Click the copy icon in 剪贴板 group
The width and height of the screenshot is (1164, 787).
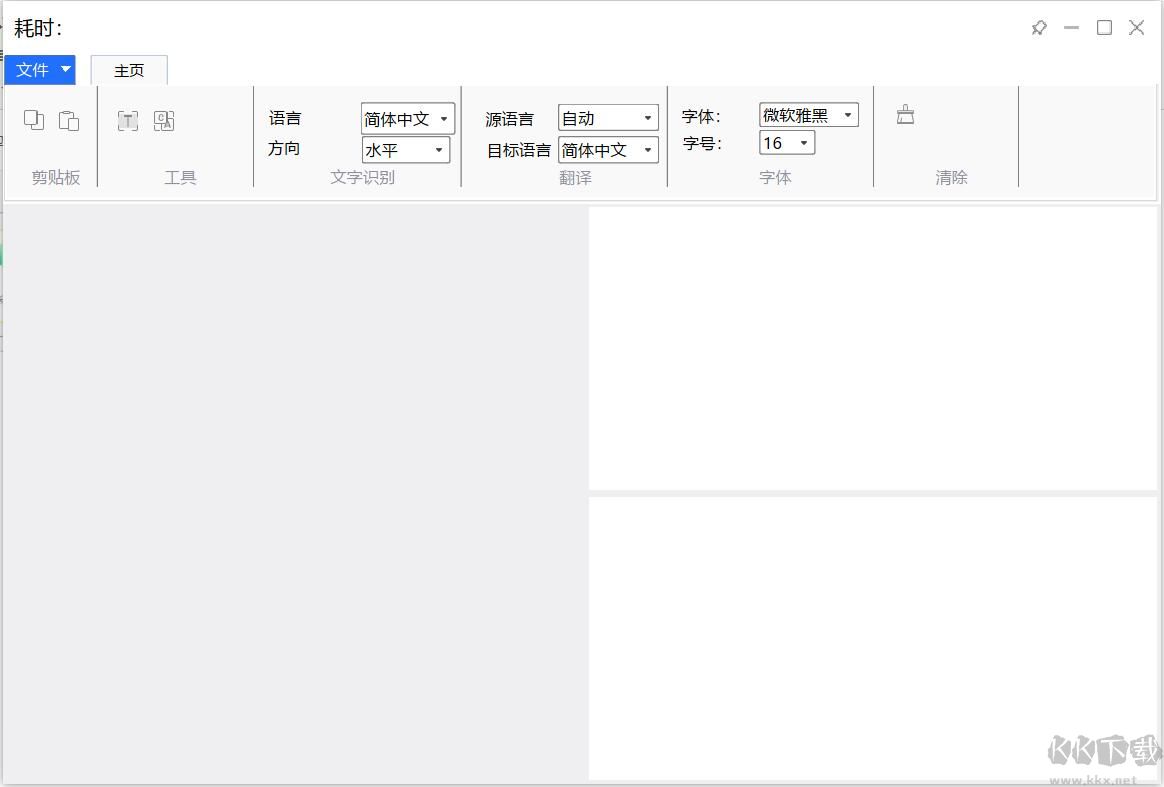coord(33,119)
